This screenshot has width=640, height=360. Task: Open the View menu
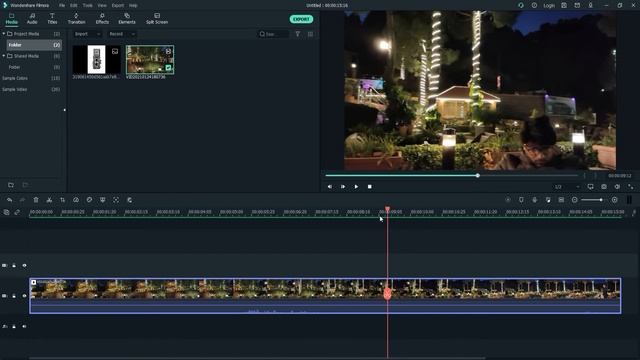[x=102, y=6]
